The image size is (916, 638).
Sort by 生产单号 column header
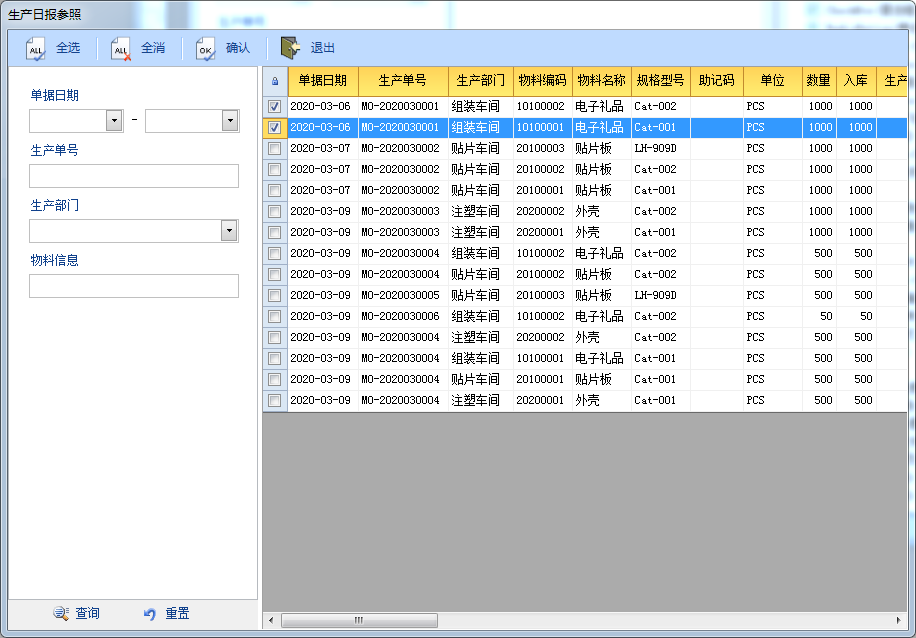click(x=403, y=81)
